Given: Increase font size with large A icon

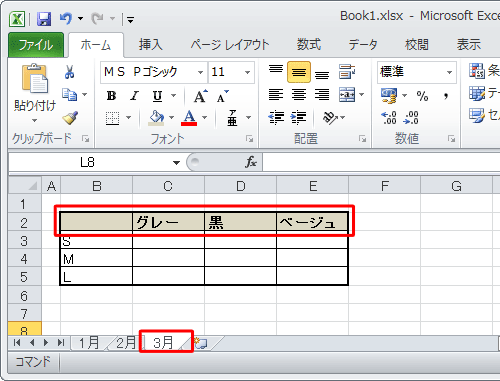Looking at the screenshot, I should tap(200, 96).
